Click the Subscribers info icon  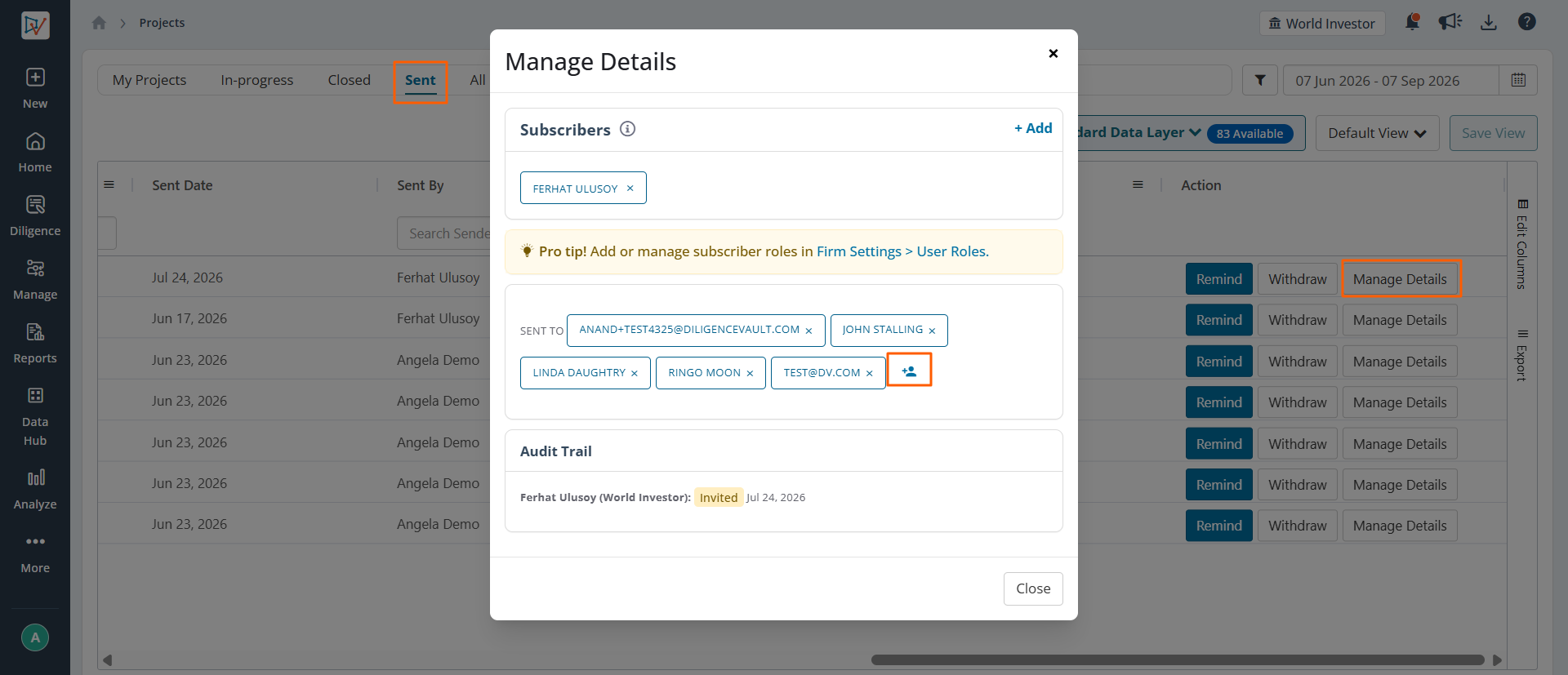pos(627,129)
